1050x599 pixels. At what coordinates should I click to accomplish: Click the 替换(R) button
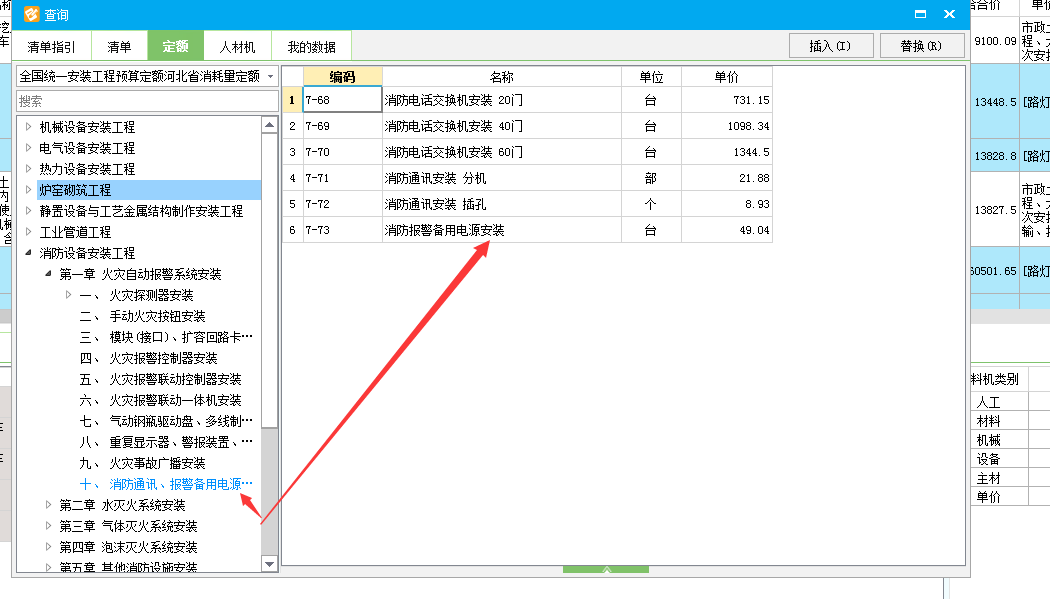[921, 46]
